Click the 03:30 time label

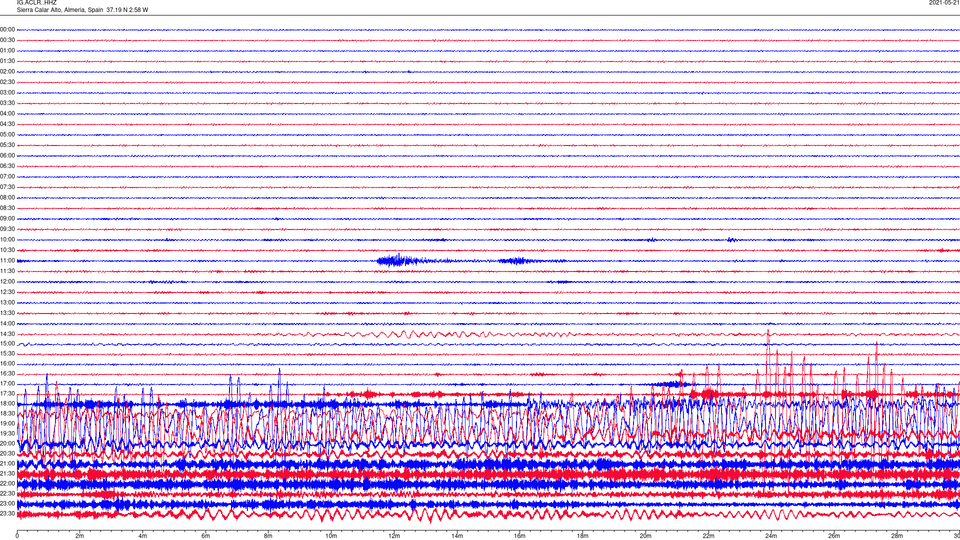7,103
